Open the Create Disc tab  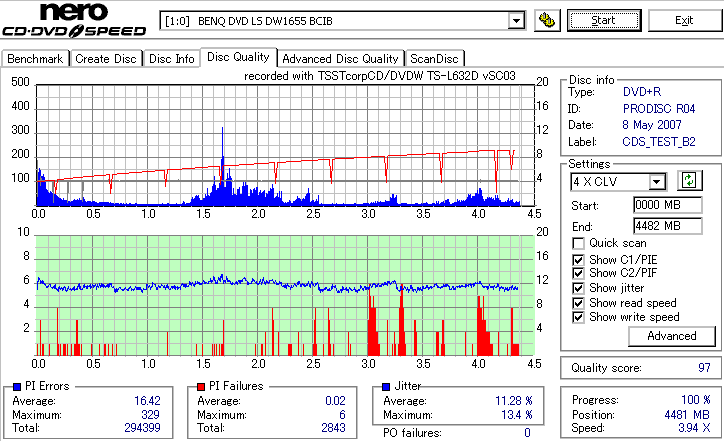[106, 59]
